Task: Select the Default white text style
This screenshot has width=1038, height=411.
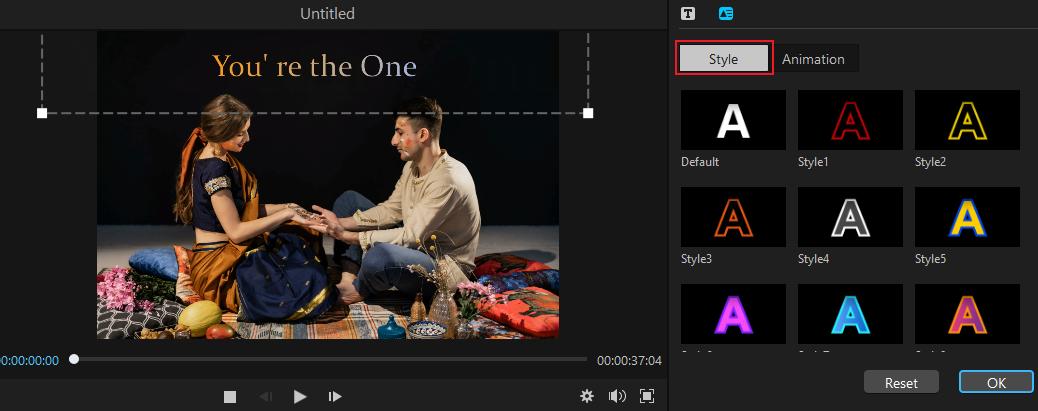Action: coord(733,120)
